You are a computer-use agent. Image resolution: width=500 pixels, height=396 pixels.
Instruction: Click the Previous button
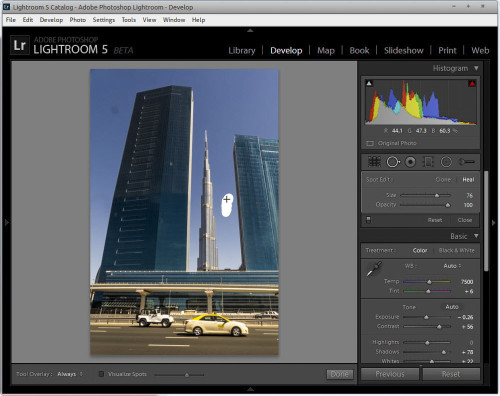pos(390,374)
